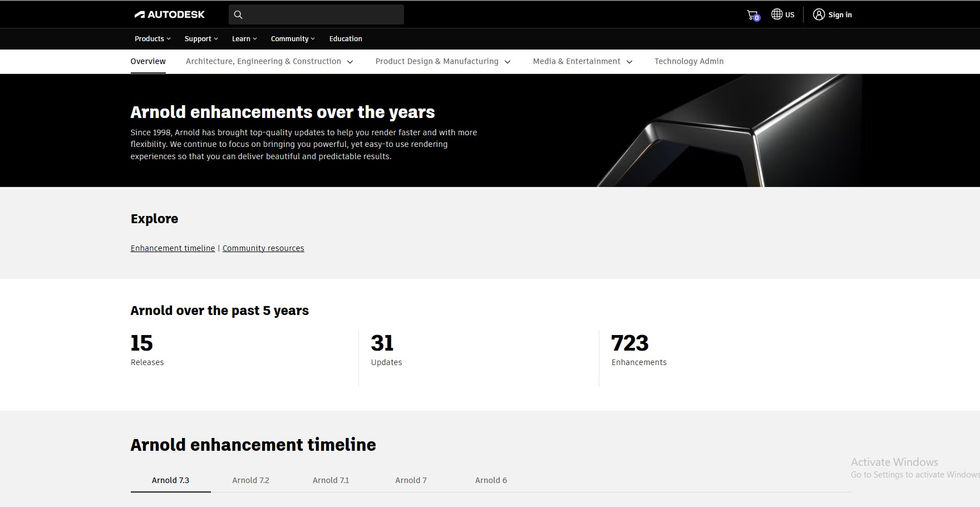Click the Arnold enhancement timeline heading

pos(253,444)
